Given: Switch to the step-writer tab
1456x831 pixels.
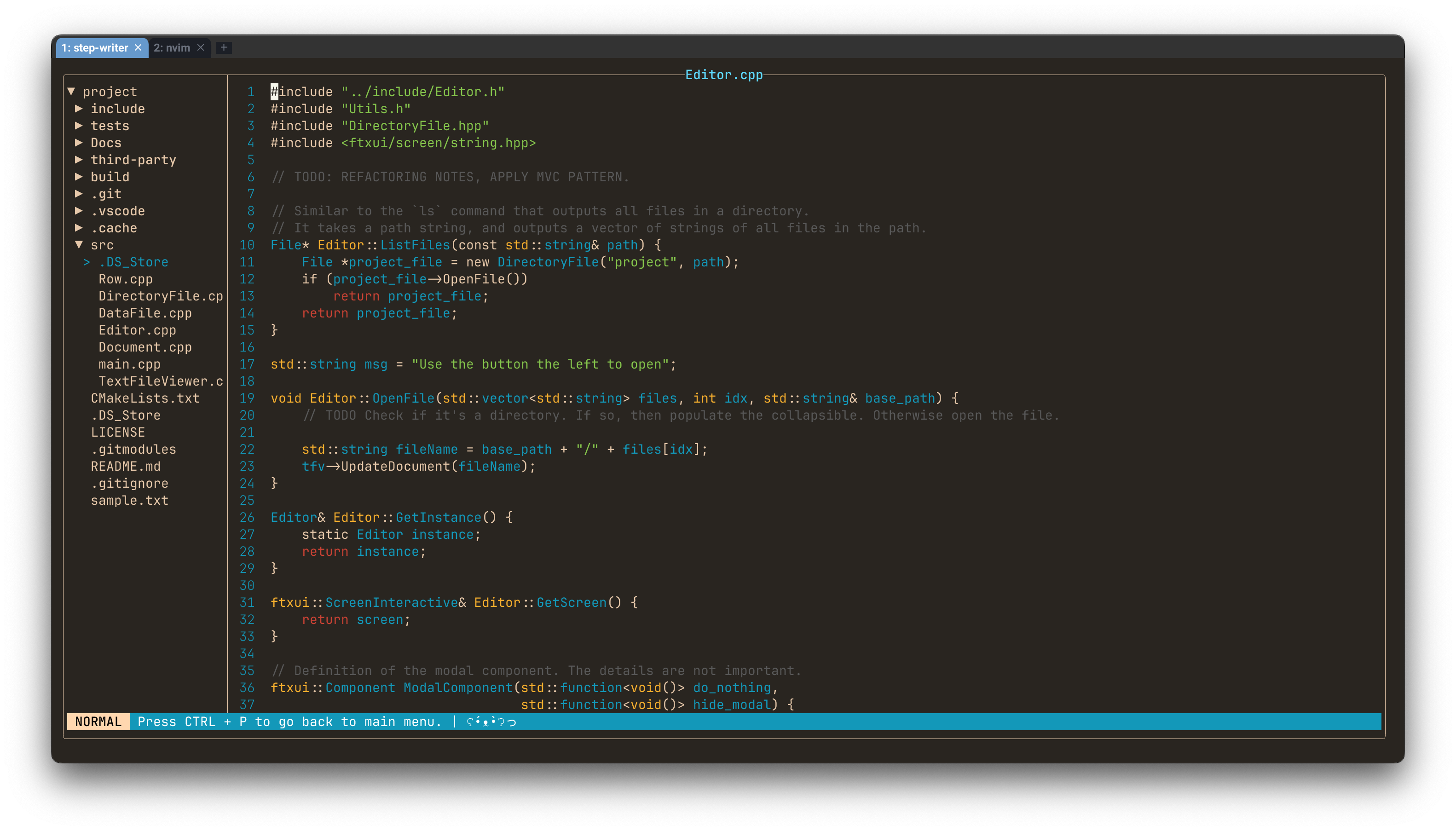Looking at the screenshot, I should coord(95,48).
